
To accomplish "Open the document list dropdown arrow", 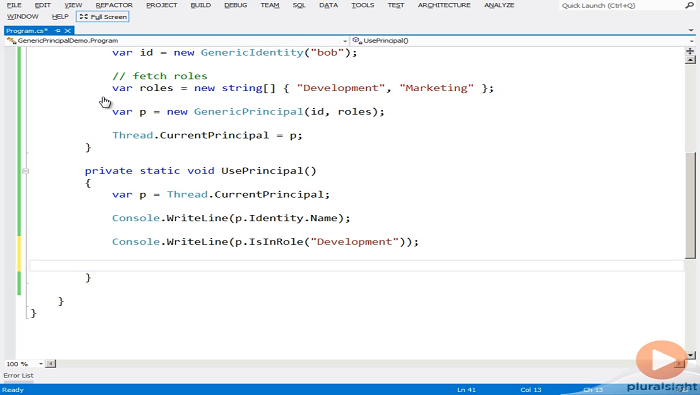I will [x=691, y=30].
